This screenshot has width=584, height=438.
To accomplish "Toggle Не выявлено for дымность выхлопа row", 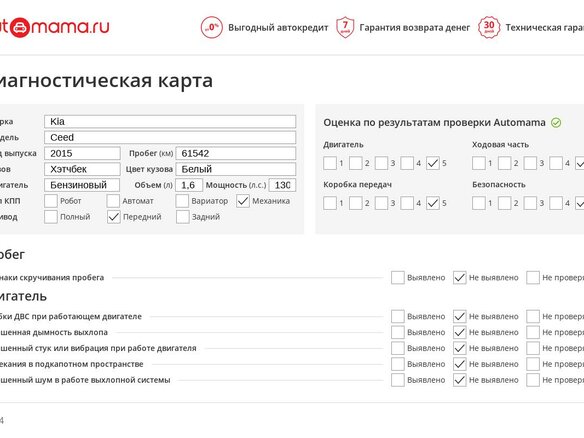I will [460, 332].
